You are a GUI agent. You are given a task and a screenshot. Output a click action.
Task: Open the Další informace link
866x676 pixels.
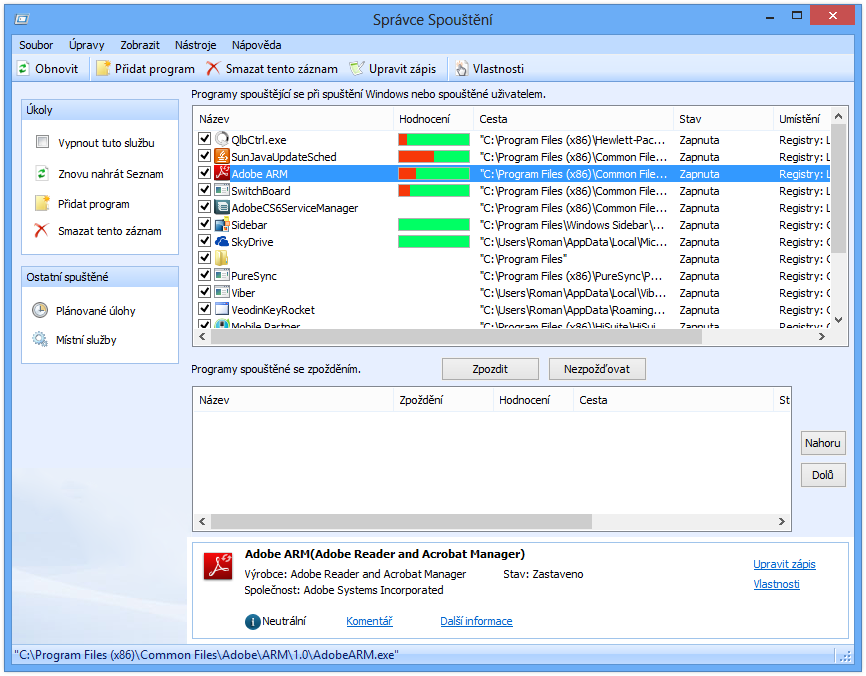476,621
